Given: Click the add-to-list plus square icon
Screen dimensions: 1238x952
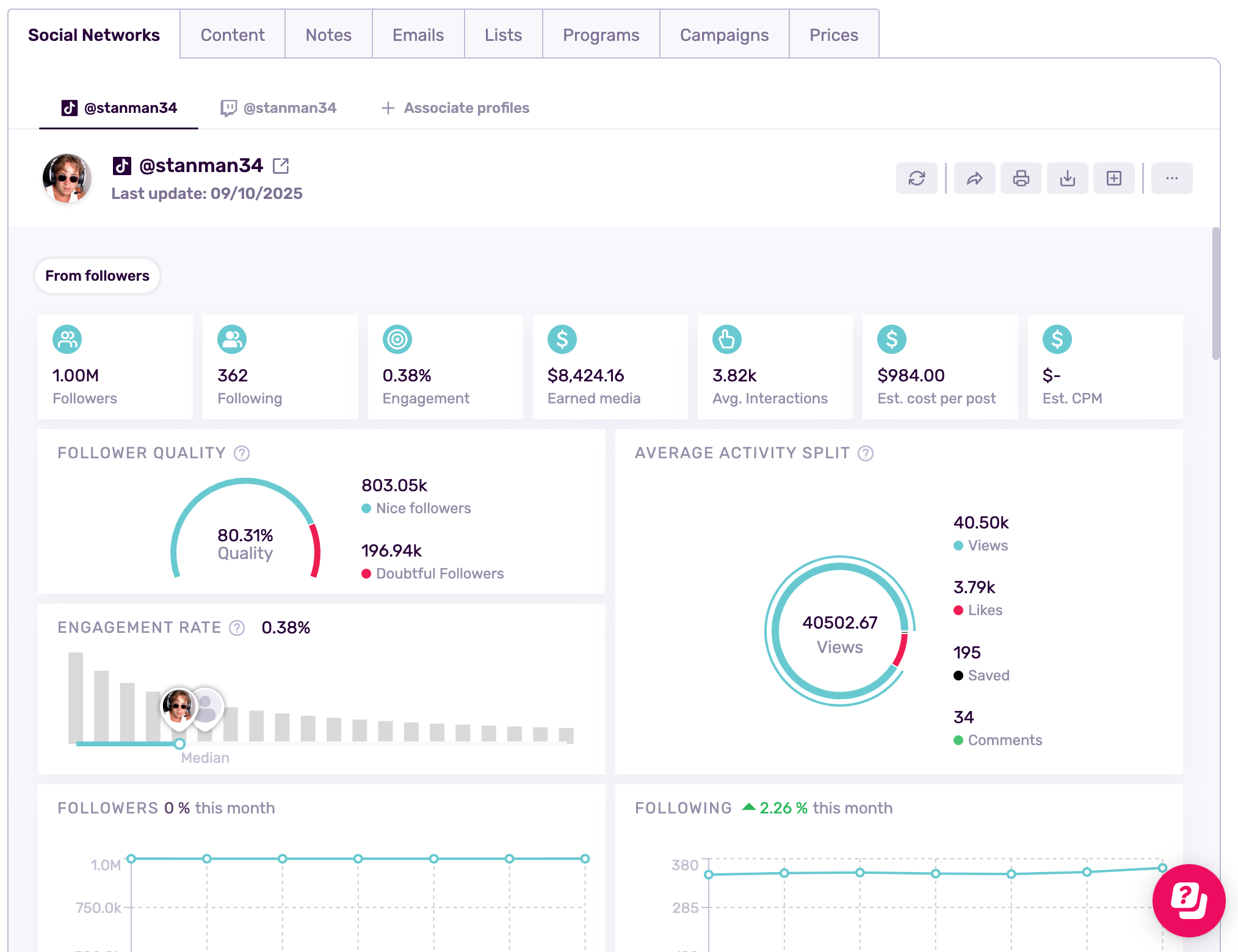Looking at the screenshot, I should 1113,178.
